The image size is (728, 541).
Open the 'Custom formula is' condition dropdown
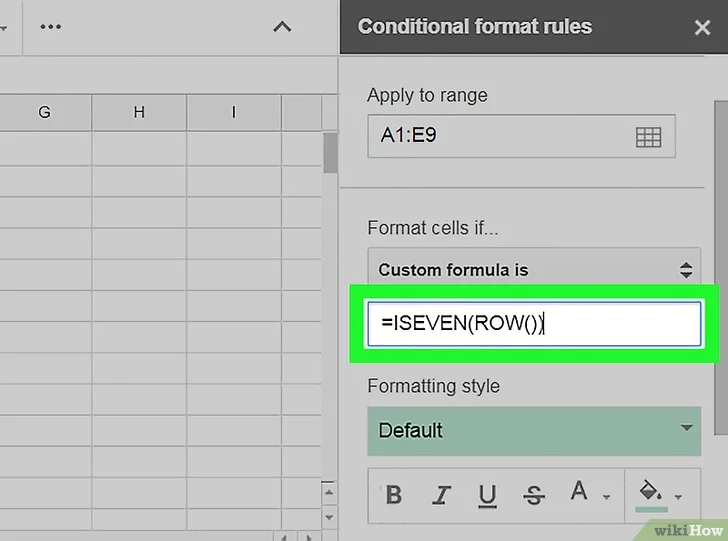[534, 270]
